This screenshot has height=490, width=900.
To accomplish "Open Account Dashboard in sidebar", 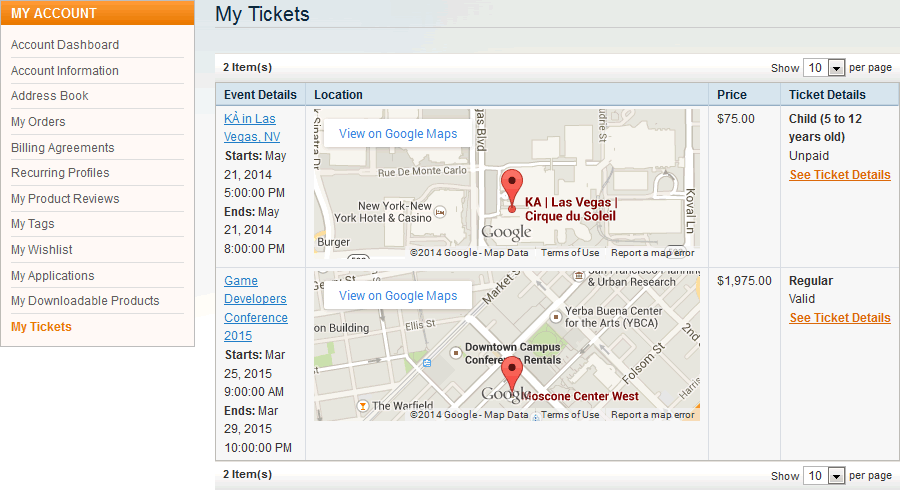I will 65,45.
